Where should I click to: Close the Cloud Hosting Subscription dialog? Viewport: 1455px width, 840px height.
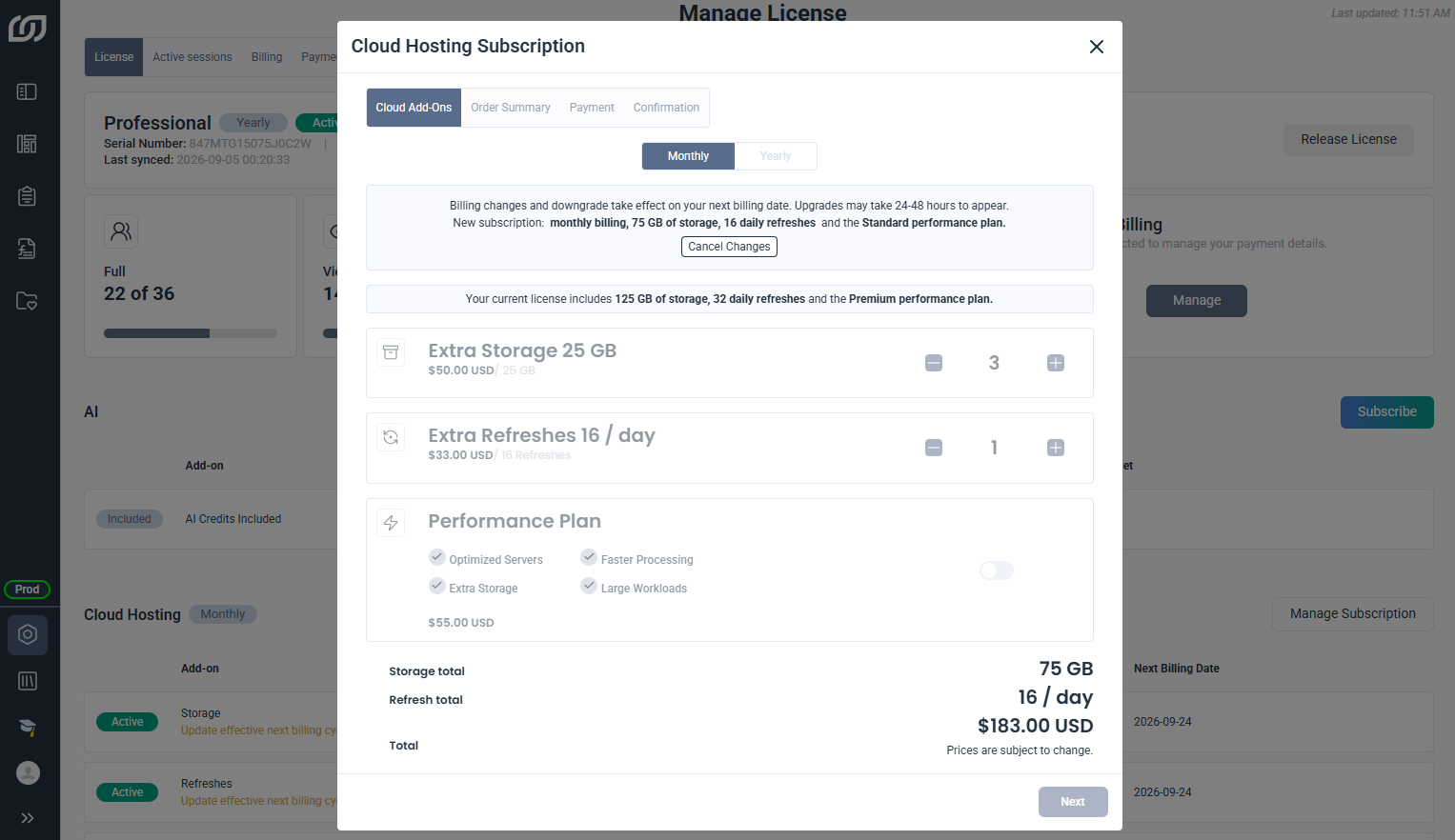(1097, 47)
